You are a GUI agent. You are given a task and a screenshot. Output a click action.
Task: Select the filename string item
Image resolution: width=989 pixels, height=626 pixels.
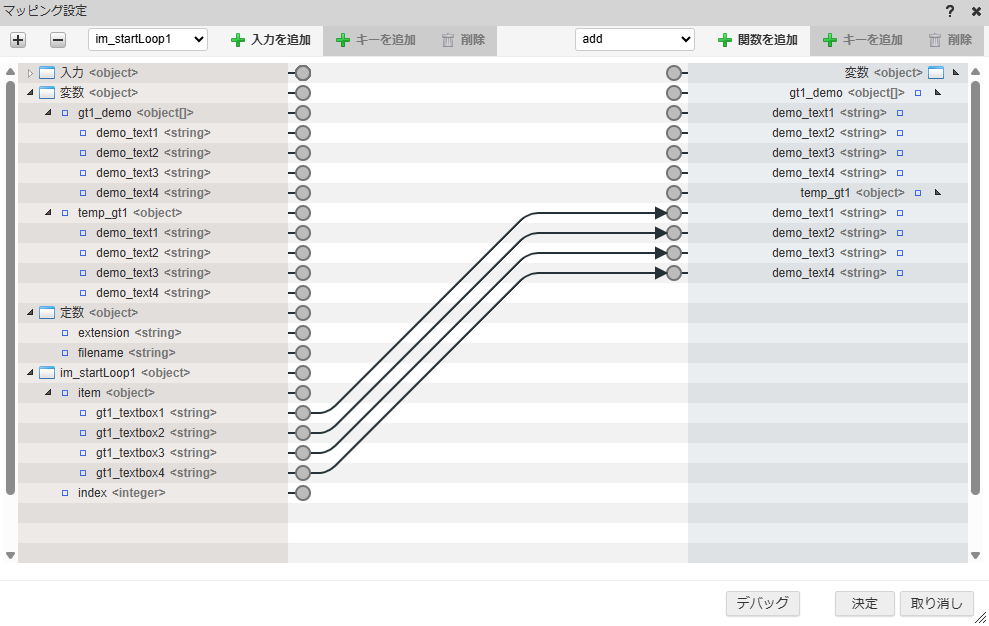click(x=126, y=353)
